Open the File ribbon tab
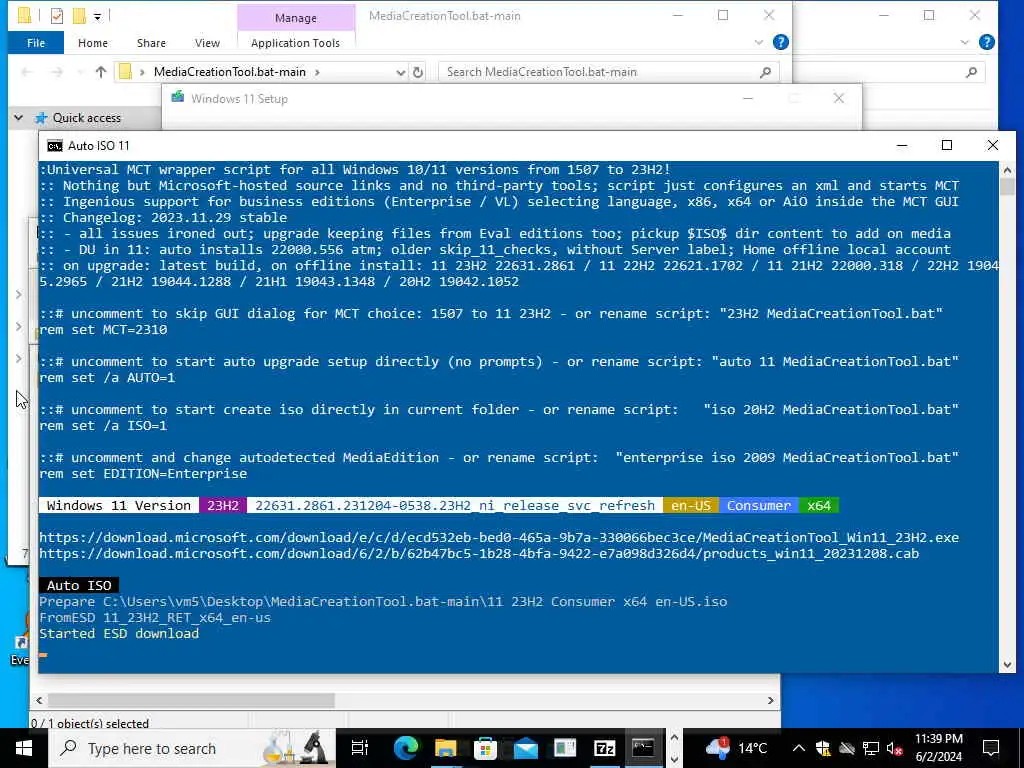 coord(36,43)
